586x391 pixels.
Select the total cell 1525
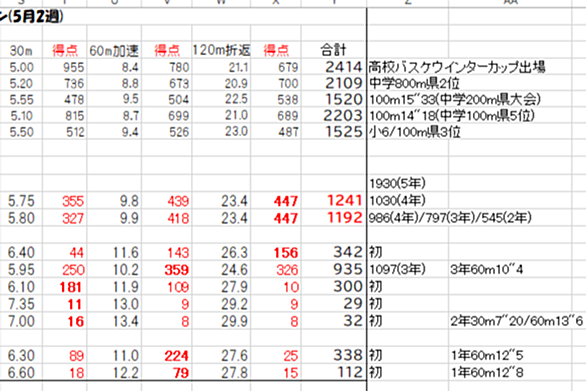point(344,132)
